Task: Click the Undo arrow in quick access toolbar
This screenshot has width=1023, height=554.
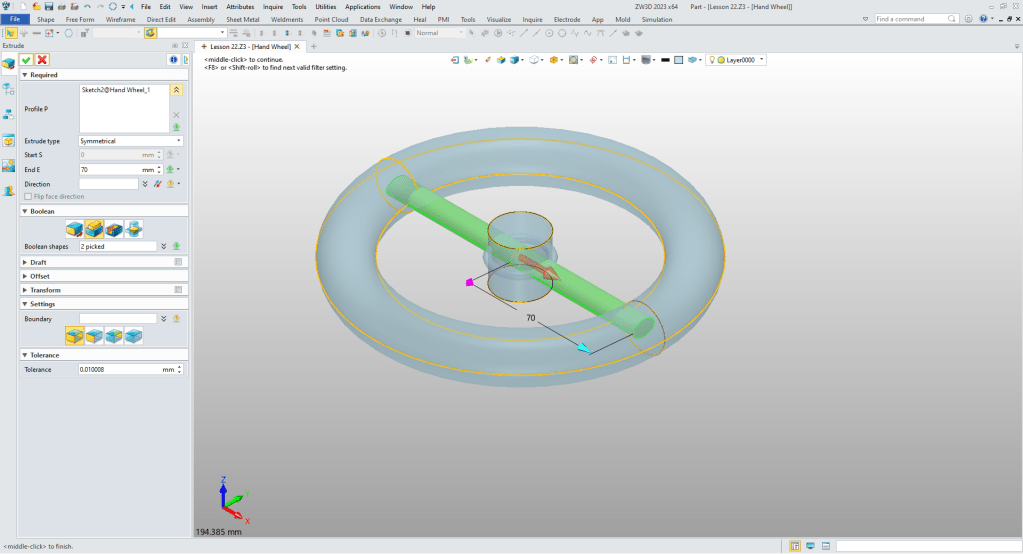Action: [87, 6]
